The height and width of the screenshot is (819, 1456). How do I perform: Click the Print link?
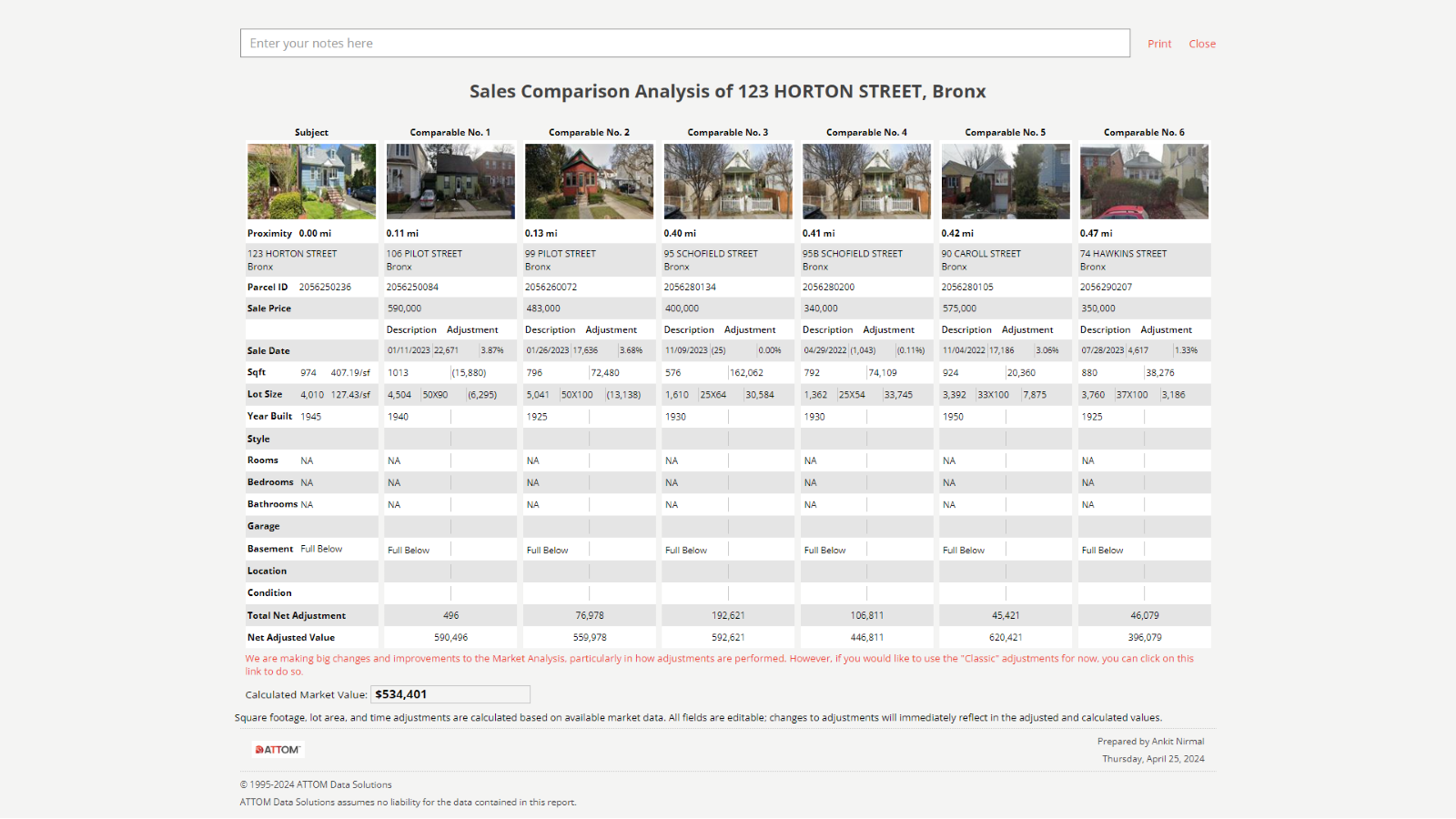pyautogui.click(x=1158, y=44)
